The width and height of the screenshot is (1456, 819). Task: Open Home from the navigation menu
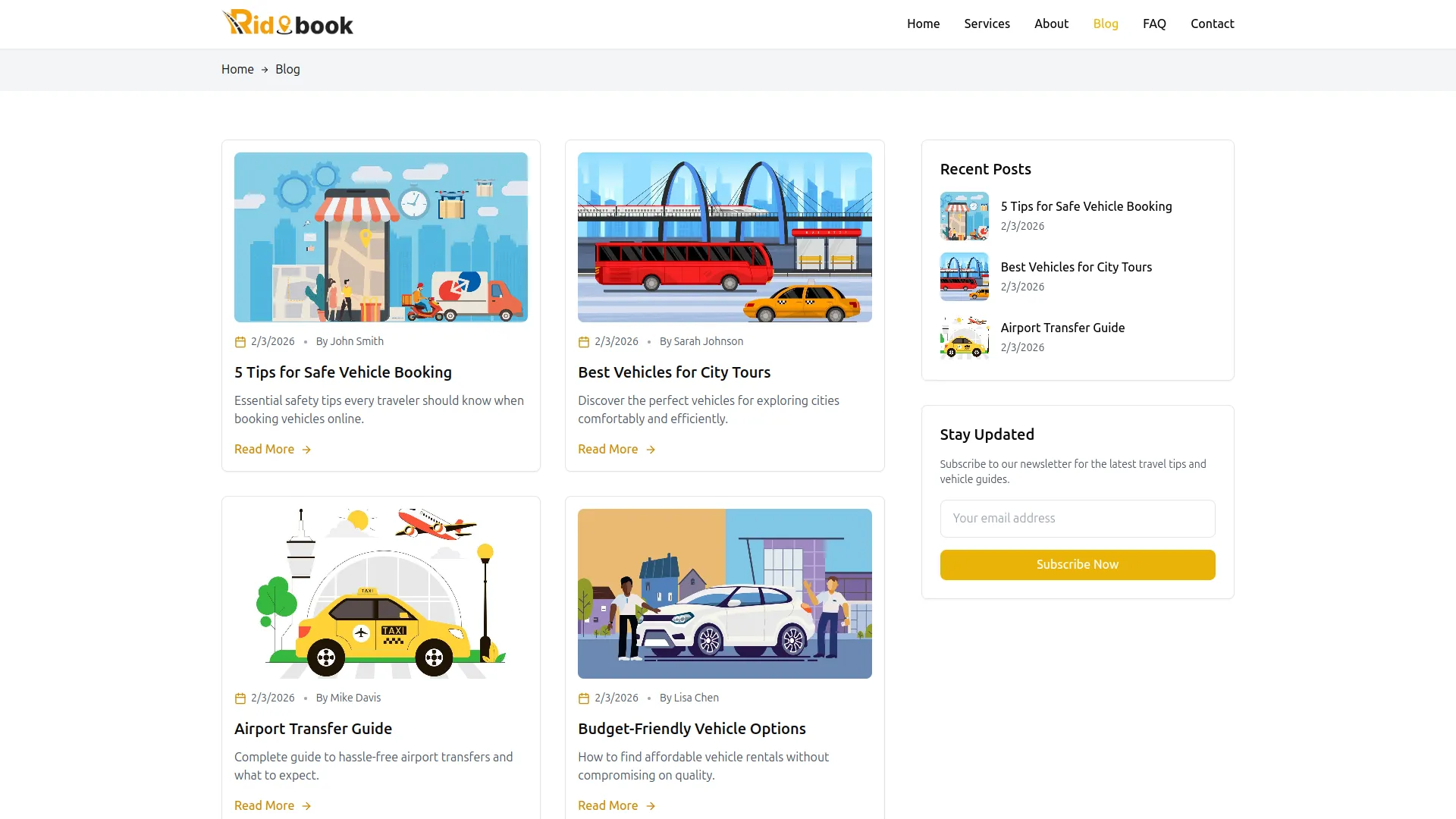point(923,24)
